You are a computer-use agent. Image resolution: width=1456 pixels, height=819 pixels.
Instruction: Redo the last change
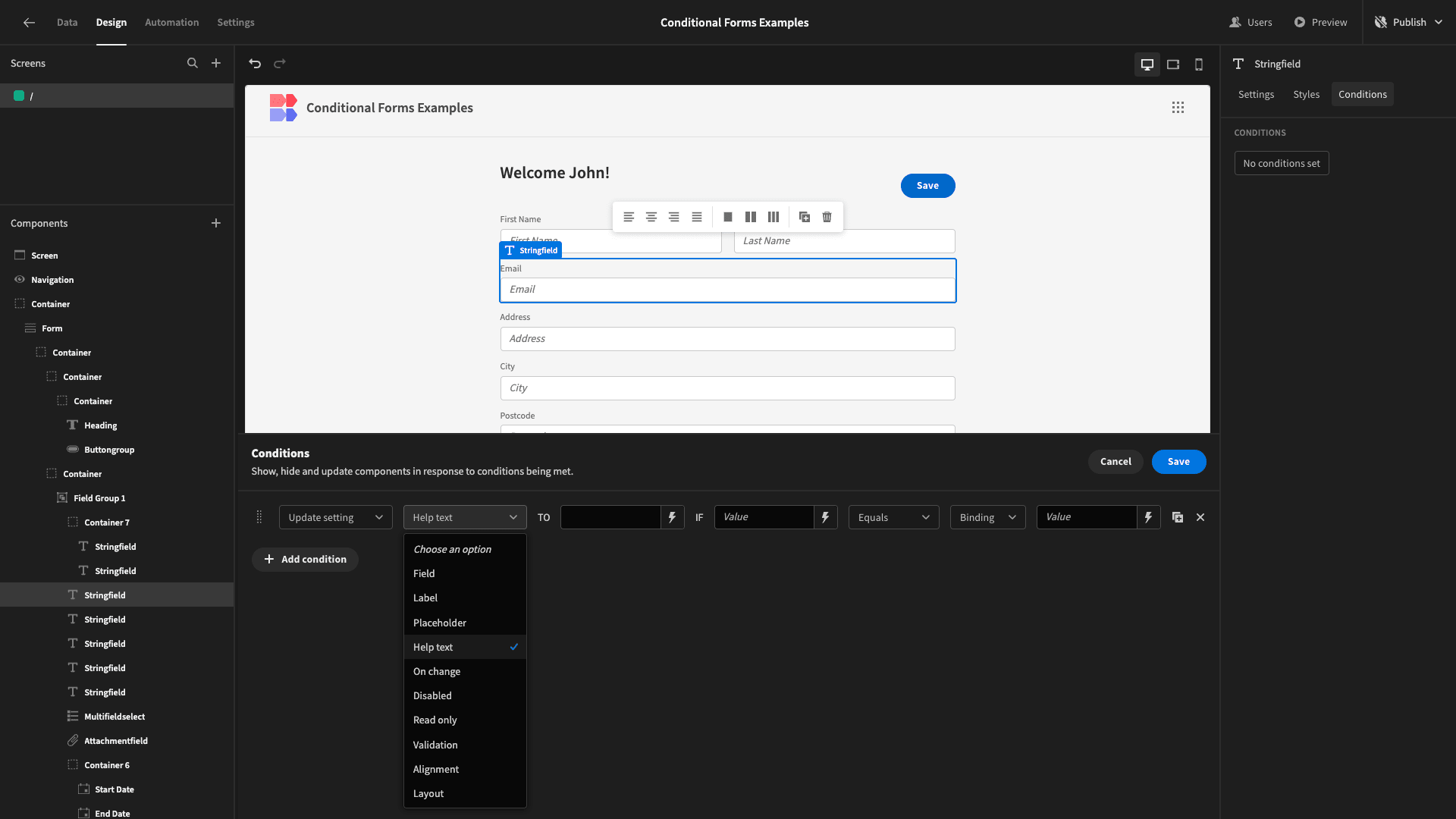pyautogui.click(x=280, y=64)
